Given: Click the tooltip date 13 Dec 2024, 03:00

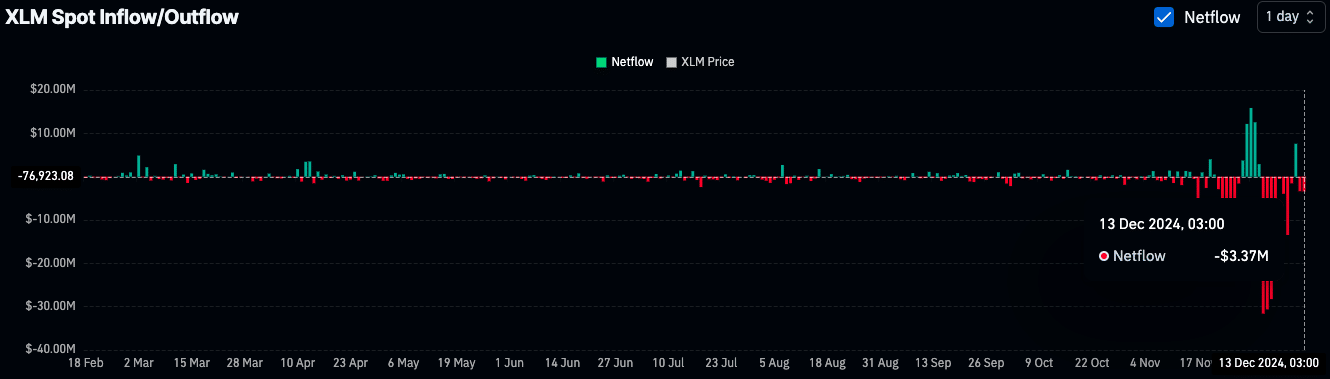Looking at the screenshot, I should [x=1162, y=224].
